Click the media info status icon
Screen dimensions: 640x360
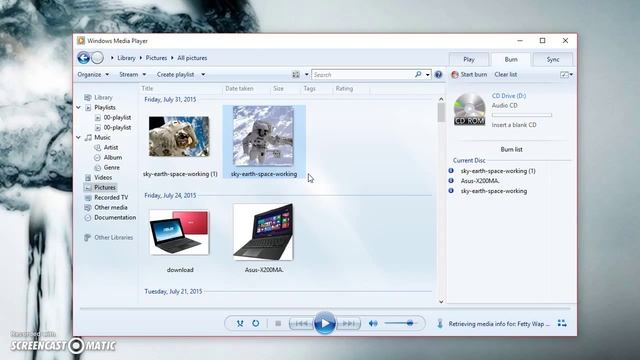click(440, 324)
